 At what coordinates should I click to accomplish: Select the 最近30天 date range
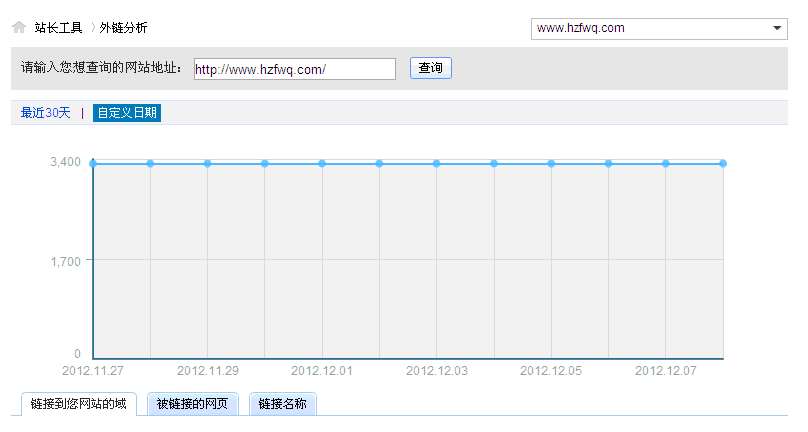pos(46,113)
